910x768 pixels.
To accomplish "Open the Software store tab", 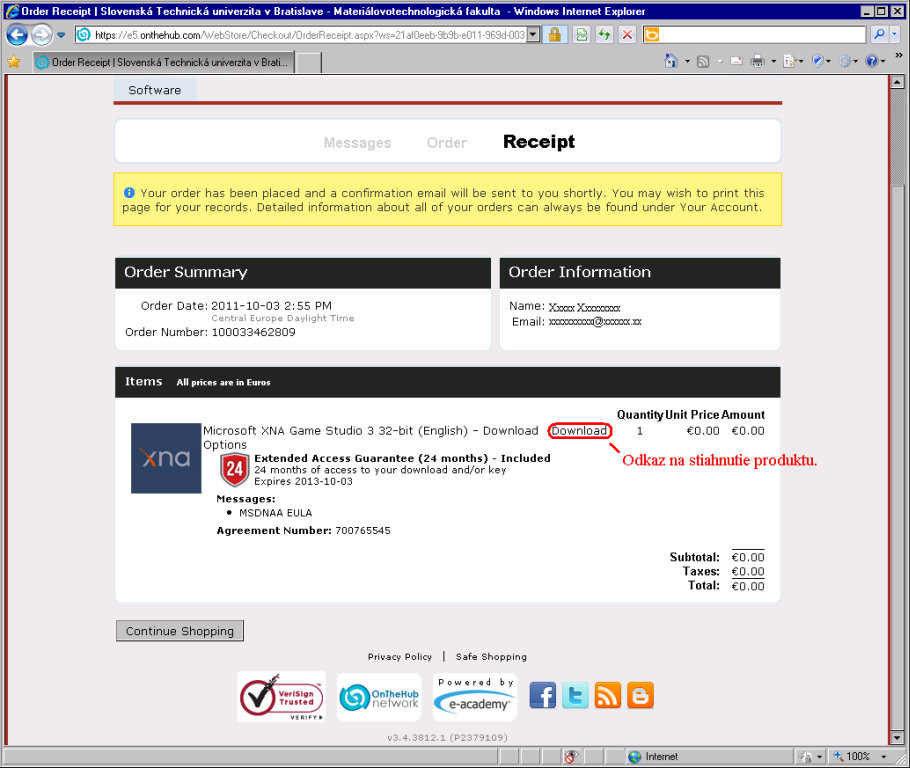I will tap(154, 90).
